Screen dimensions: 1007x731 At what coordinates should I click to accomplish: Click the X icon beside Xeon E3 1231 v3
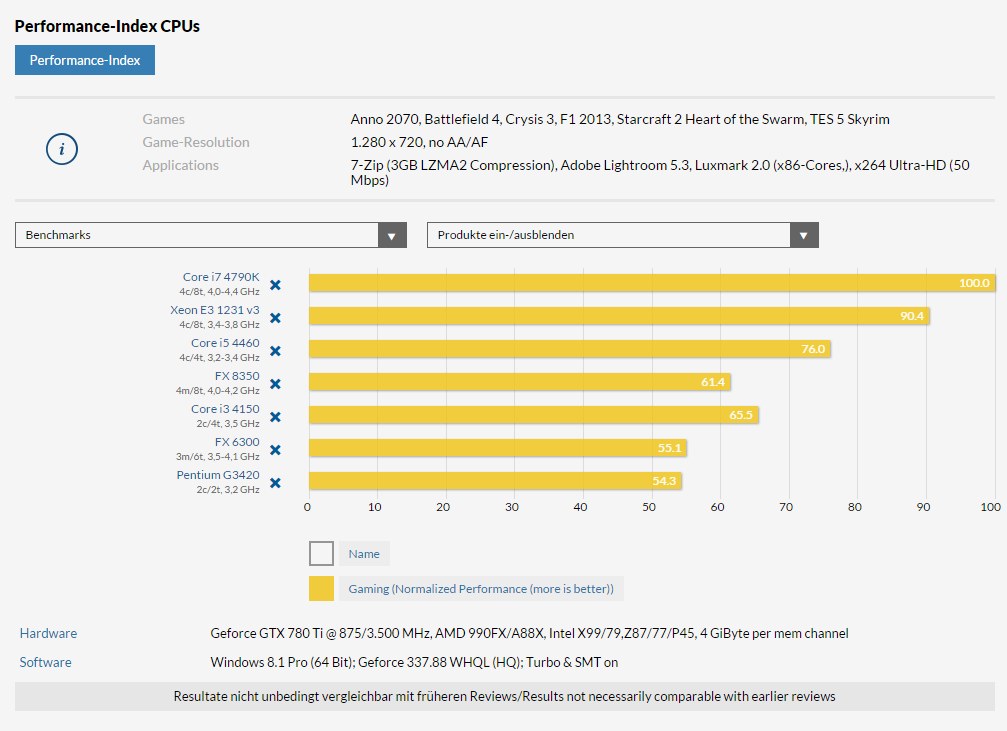pos(274,318)
